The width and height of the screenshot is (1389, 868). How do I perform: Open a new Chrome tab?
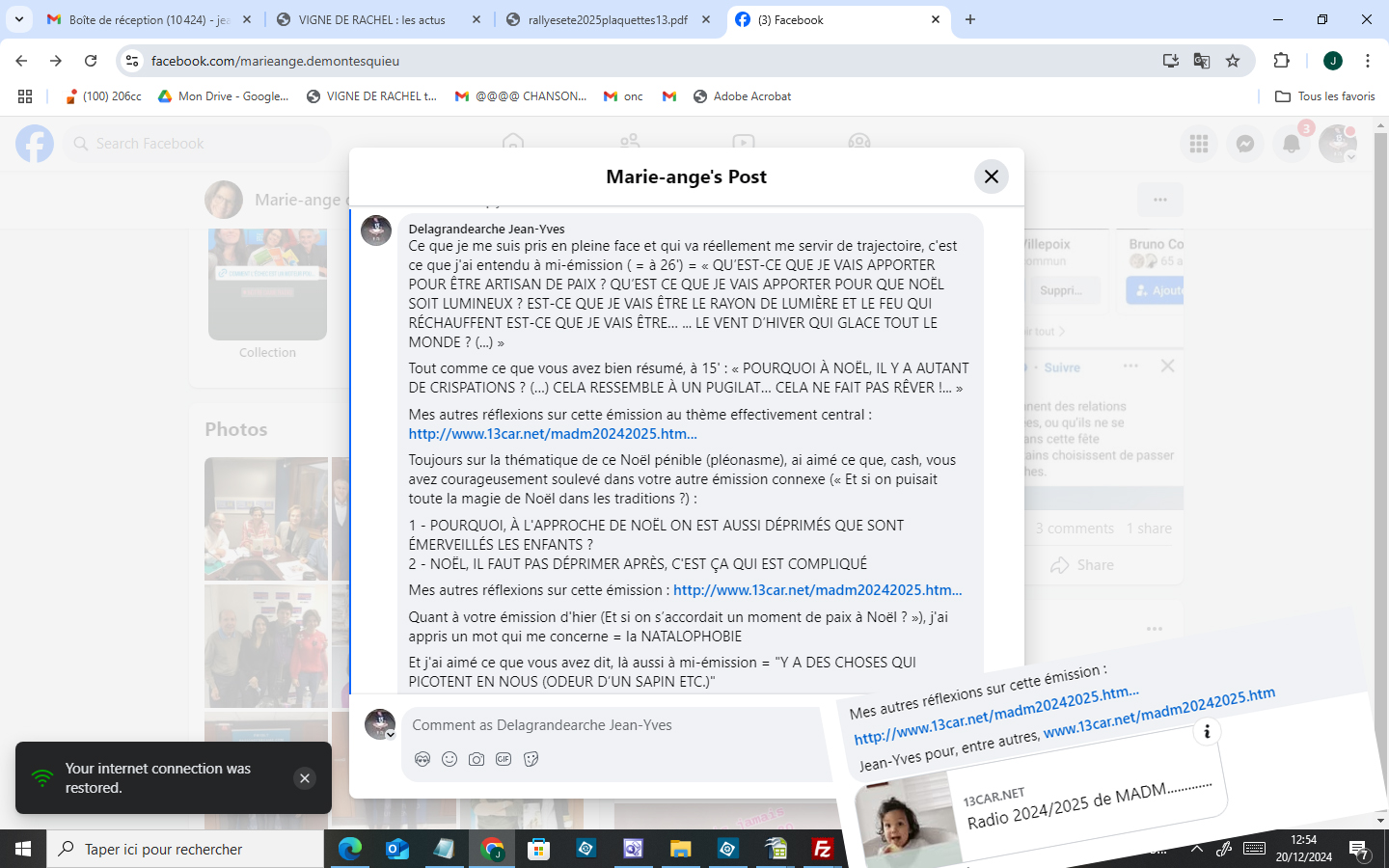pos(970,19)
